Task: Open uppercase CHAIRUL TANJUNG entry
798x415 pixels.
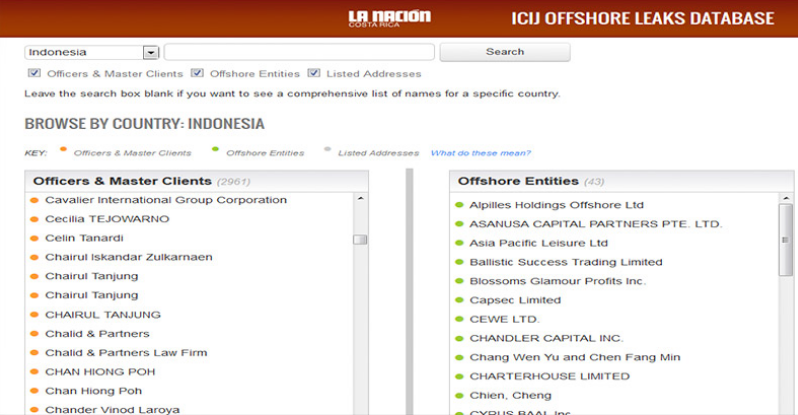Action: click(x=103, y=315)
